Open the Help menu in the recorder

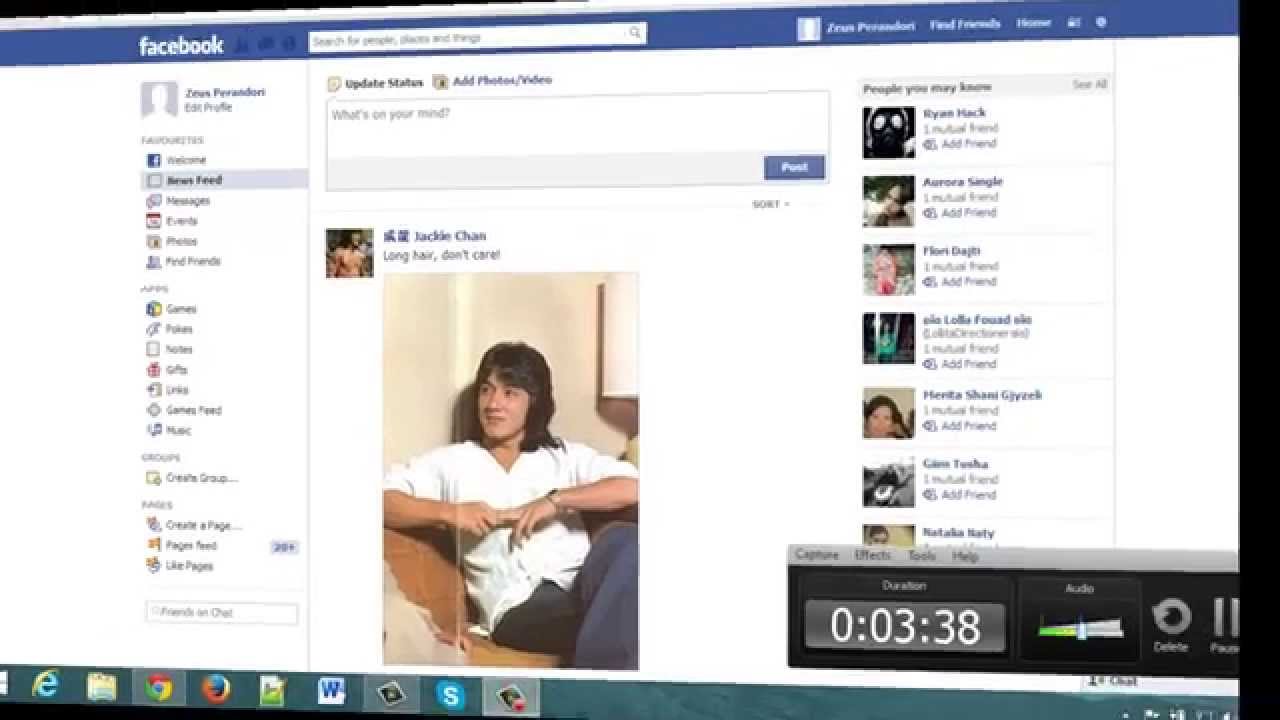coord(965,556)
